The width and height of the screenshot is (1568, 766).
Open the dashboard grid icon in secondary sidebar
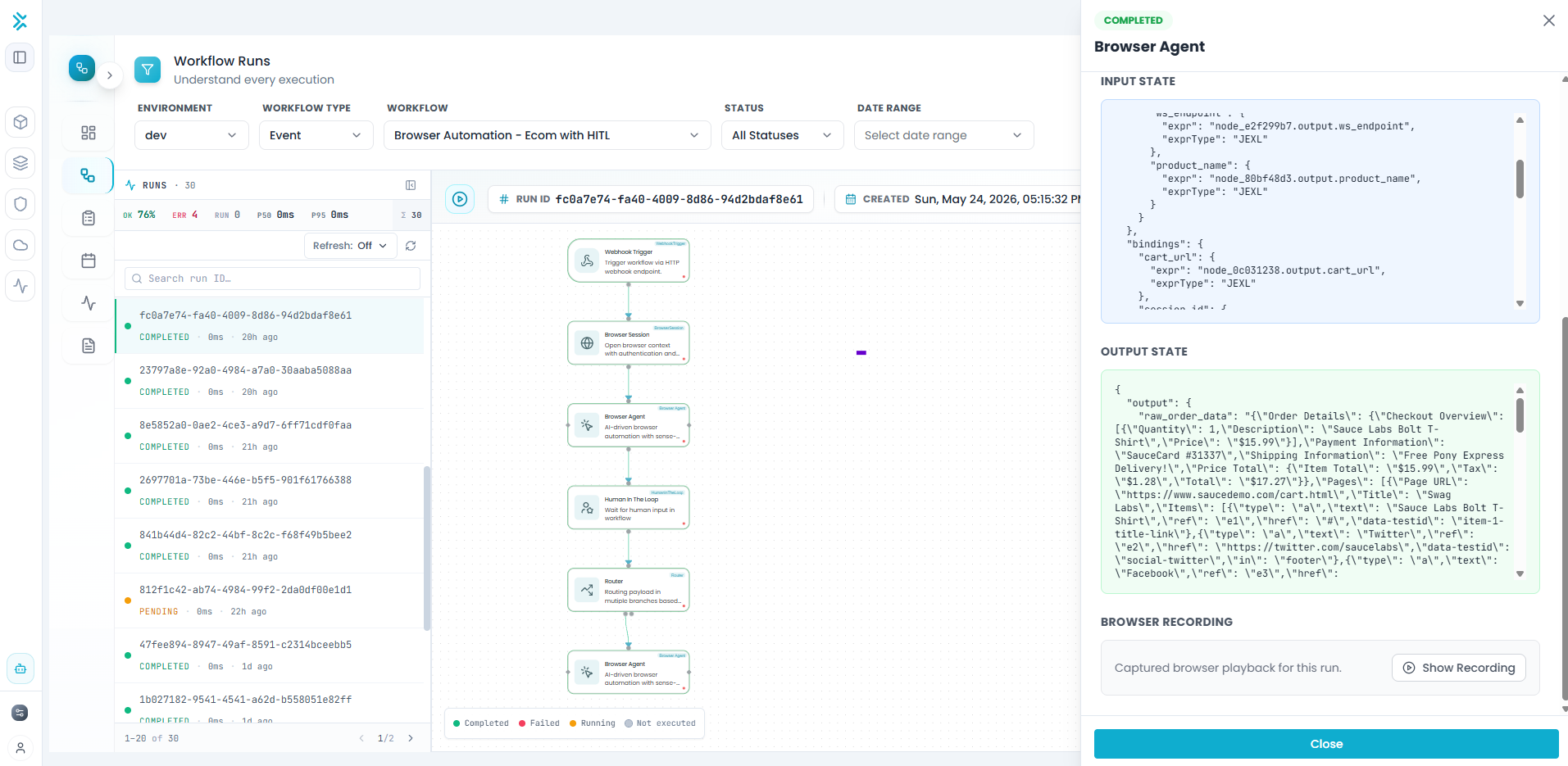tap(89, 133)
